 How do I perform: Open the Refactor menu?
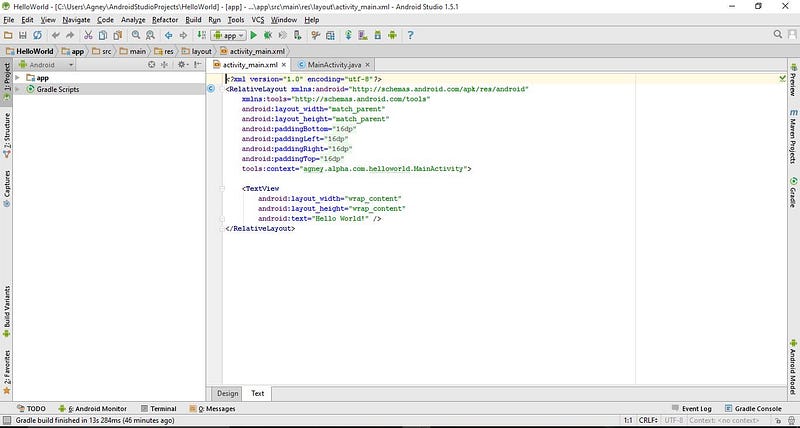[165, 20]
